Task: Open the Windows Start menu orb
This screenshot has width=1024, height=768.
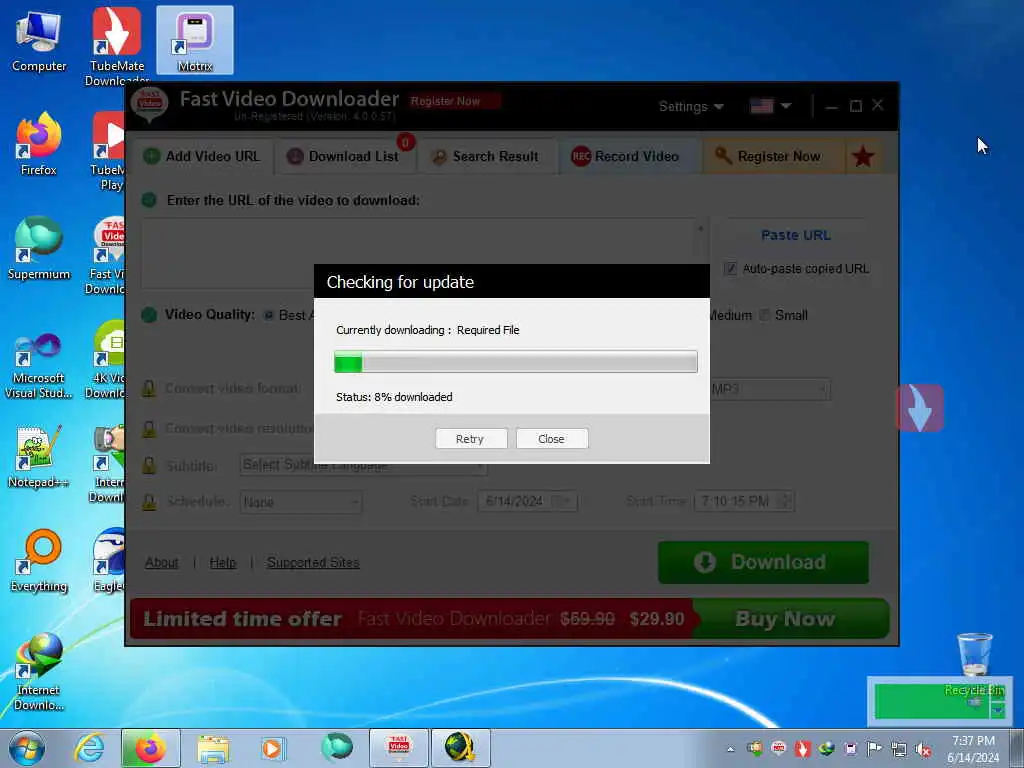Action: pyautogui.click(x=27, y=748)
